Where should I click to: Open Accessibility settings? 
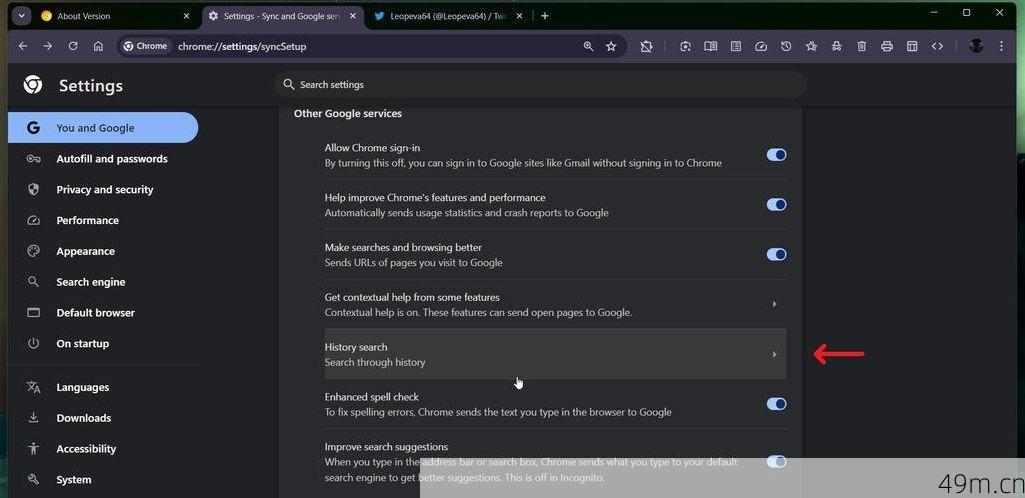coord(103,448)
